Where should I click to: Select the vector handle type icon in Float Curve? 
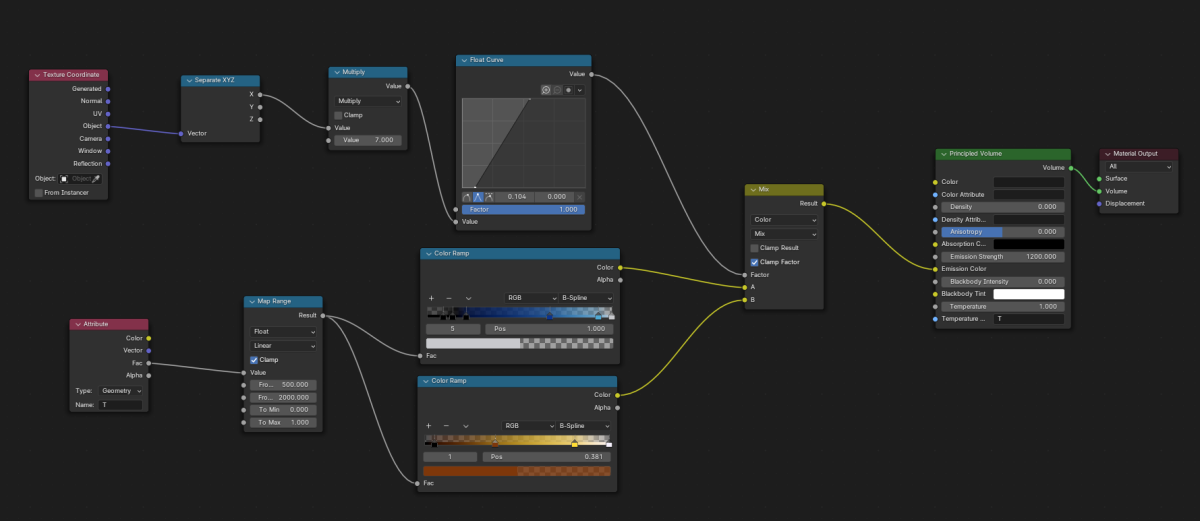point(478,197)
